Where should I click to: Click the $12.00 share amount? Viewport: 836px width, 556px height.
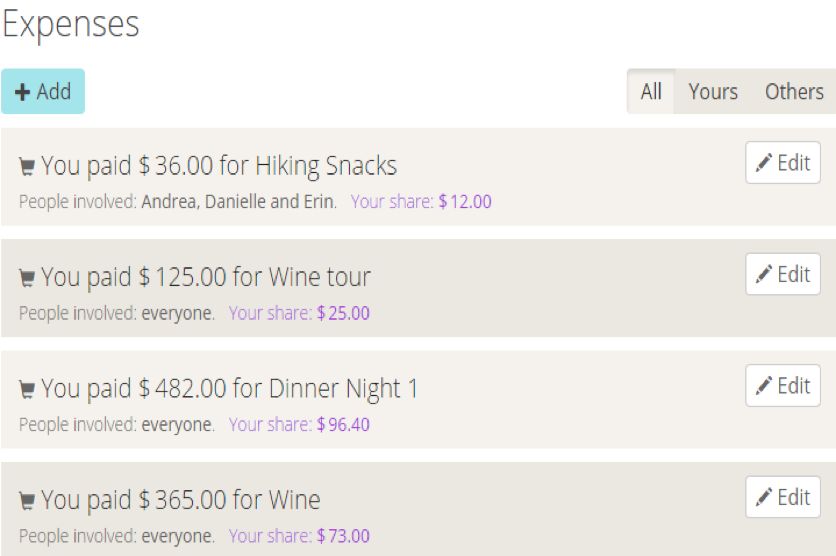465,202
